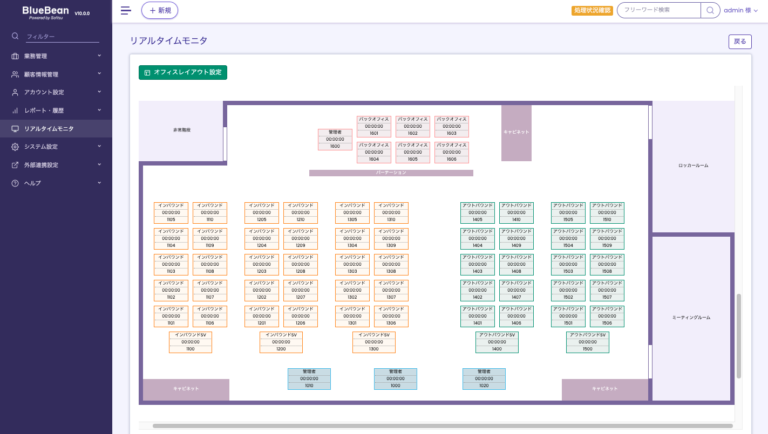
Task: Click the 業務管理 briefcase icon in sidebar
Action: coord(15,56)
